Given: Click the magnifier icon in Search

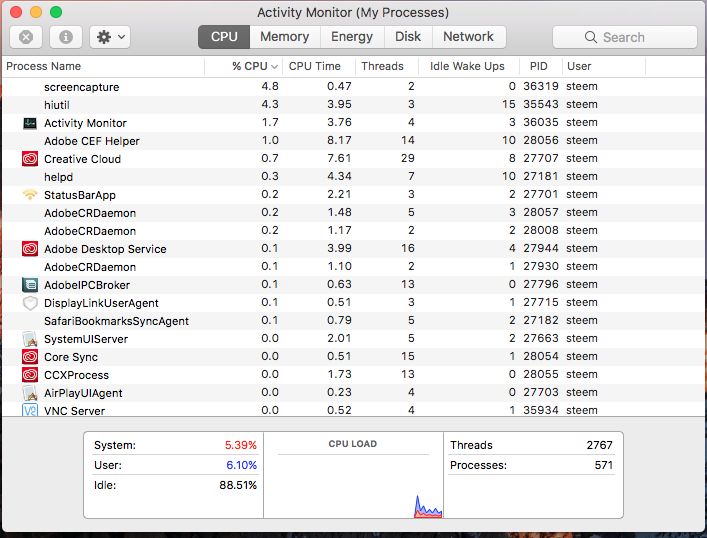Looking at the screenshot, I should coord(591,37).
